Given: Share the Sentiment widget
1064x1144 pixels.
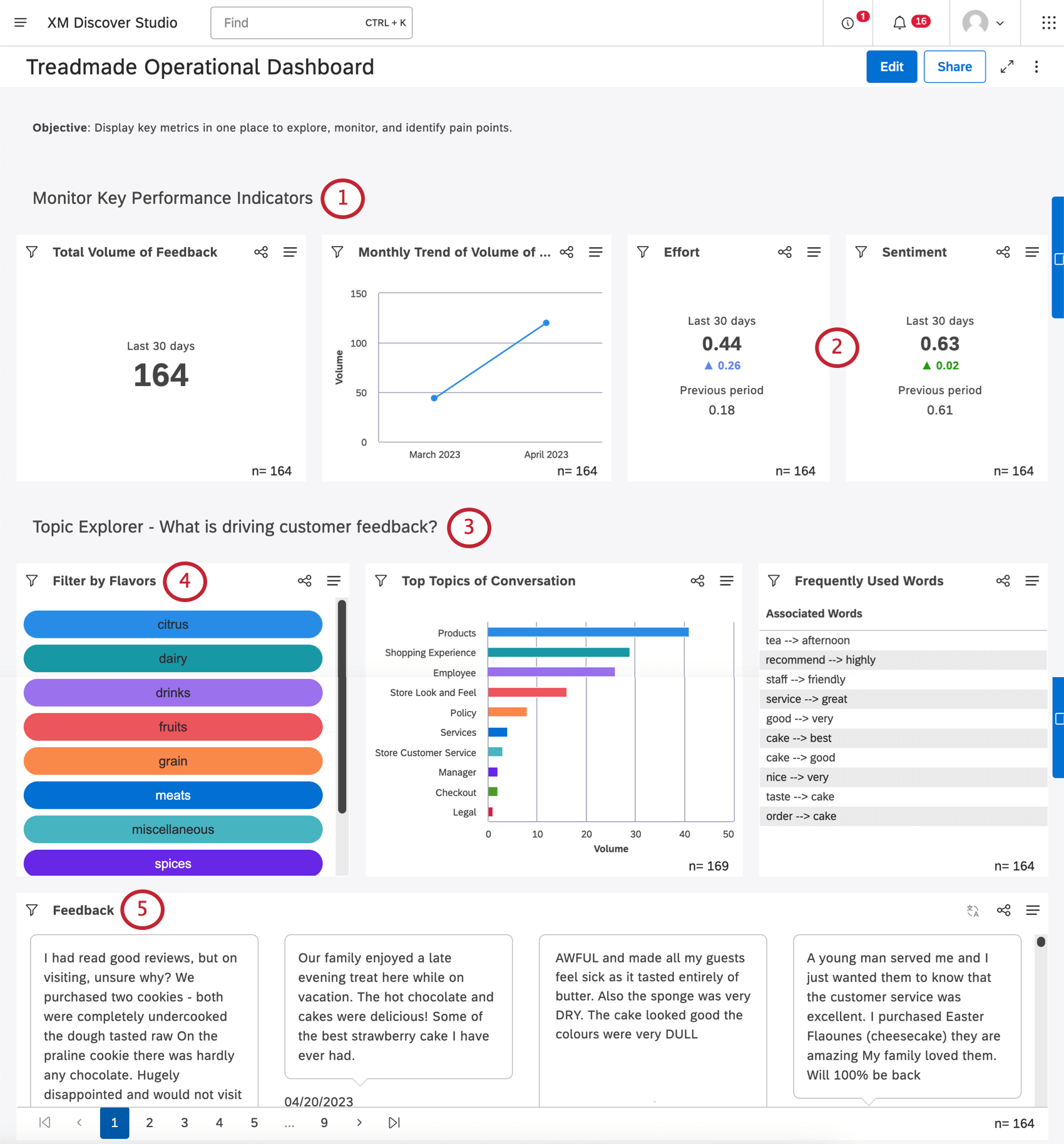Looking at the screenshot, I should coord(1003,252).
